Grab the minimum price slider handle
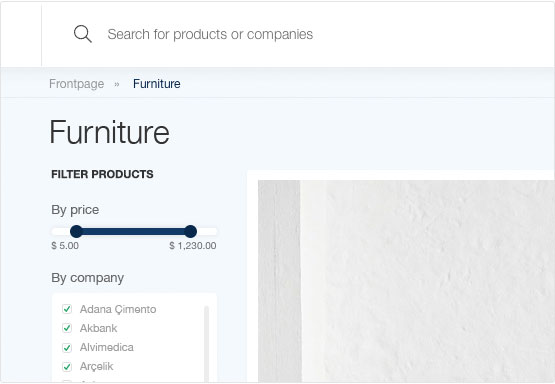The image size is (555, 384). tap(76, 231)
